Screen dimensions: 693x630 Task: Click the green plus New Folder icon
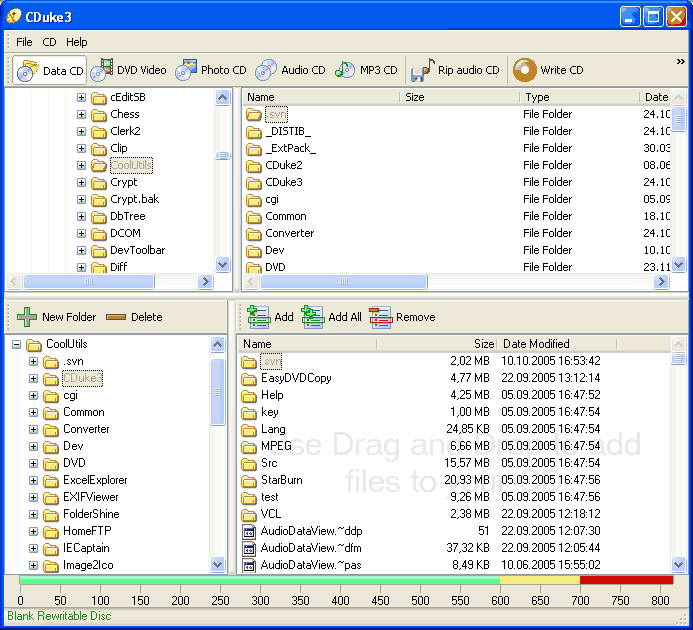(27, 317)
